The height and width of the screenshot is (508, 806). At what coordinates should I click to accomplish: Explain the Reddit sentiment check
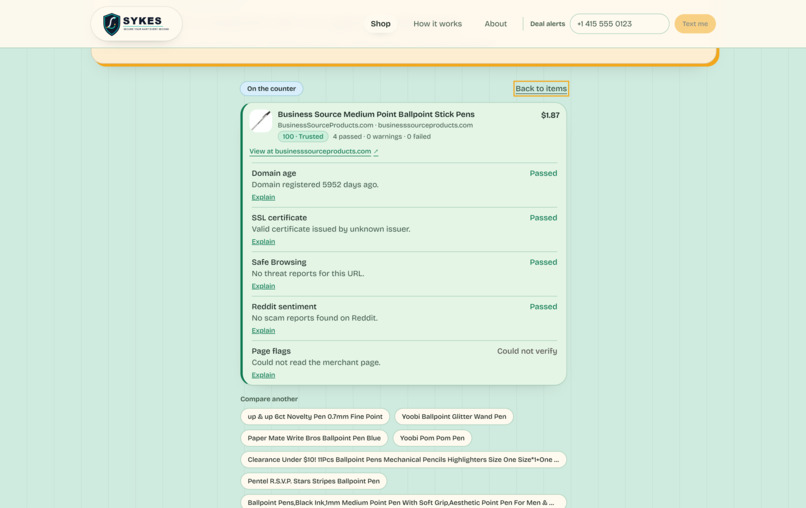click(263, 331)
